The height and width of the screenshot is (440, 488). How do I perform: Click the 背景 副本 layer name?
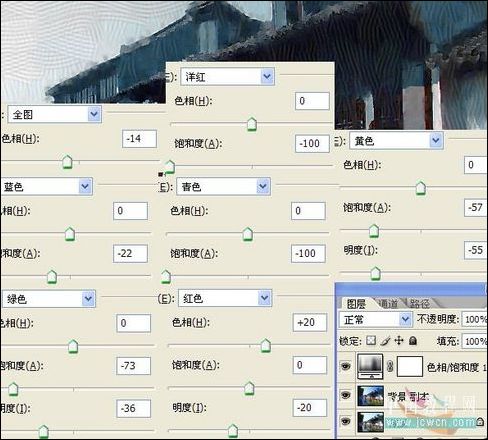click(x=408, y=397)
